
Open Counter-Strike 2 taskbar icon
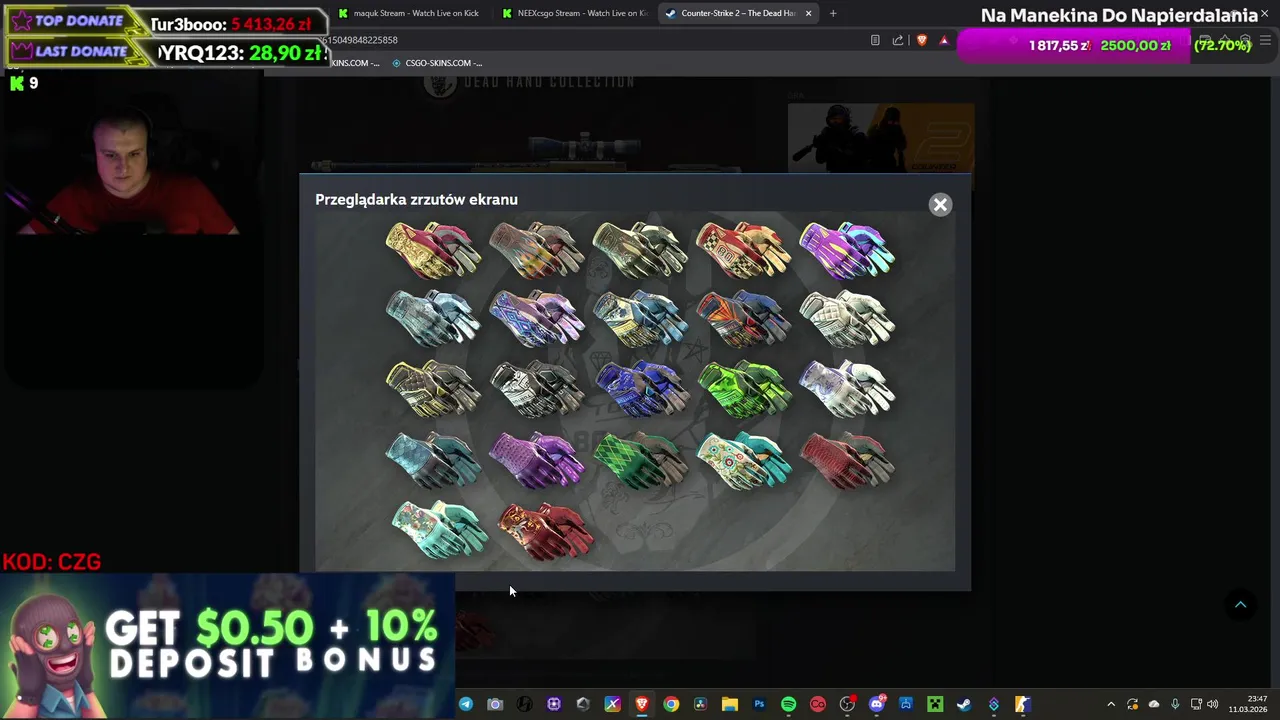[1022, 705]
